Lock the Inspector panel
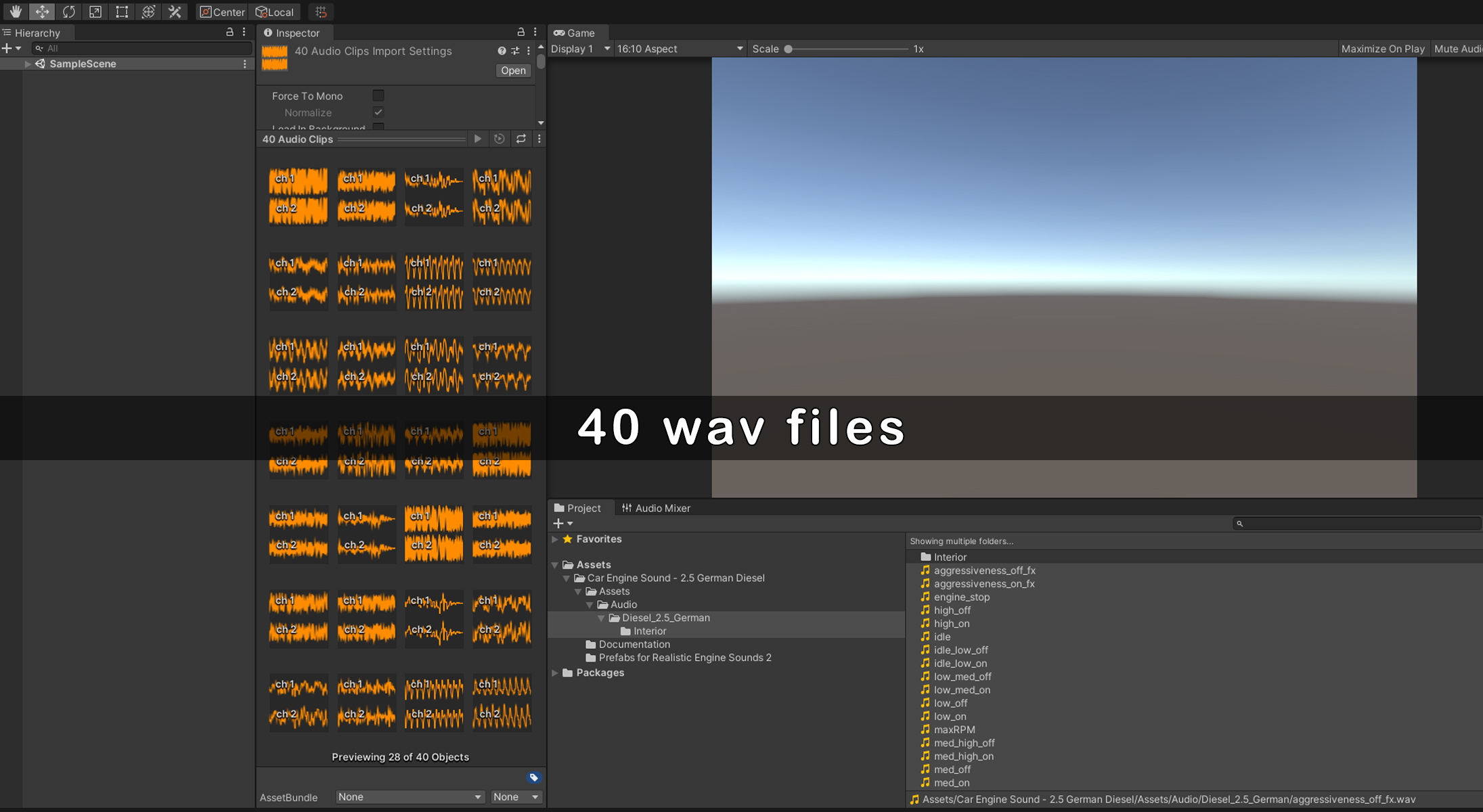Screen dimensions: 1483x812 coord(521,32)
